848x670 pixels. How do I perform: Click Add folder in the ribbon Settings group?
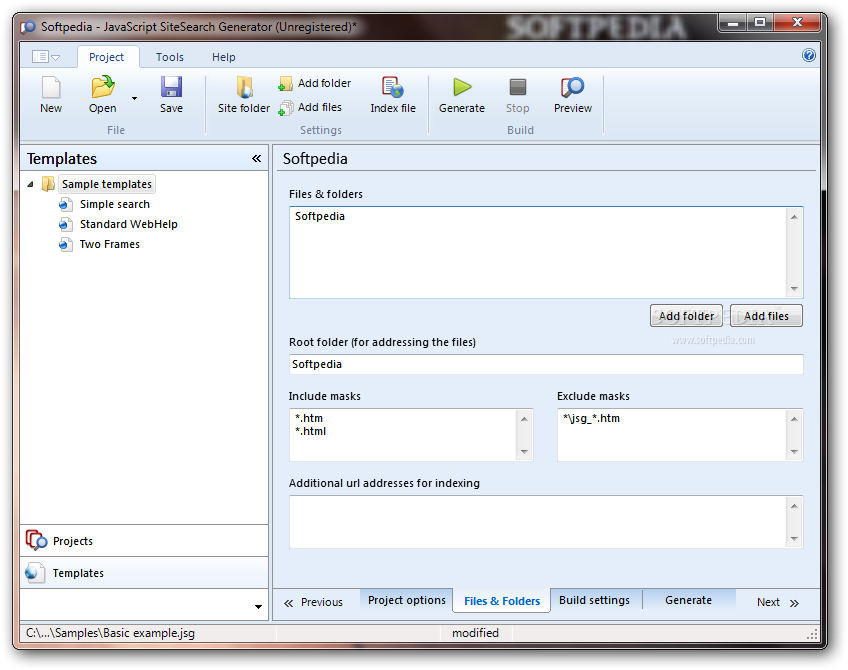tap(315, 83)
